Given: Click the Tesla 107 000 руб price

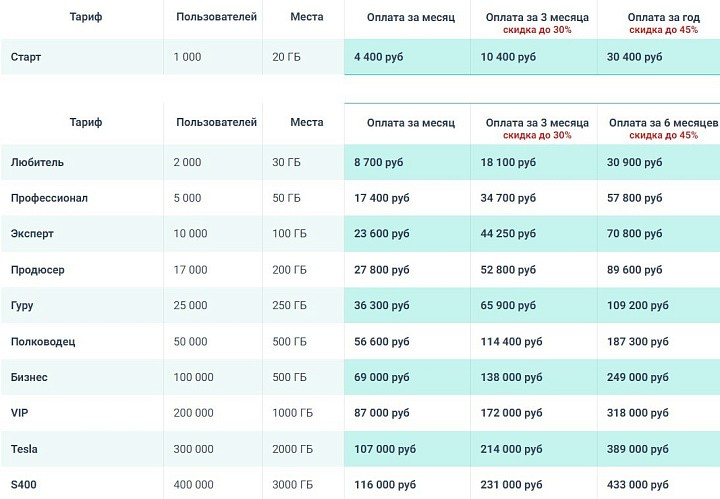Looking at the screenshot, I should pyautogui.click(x=385, y=449).
